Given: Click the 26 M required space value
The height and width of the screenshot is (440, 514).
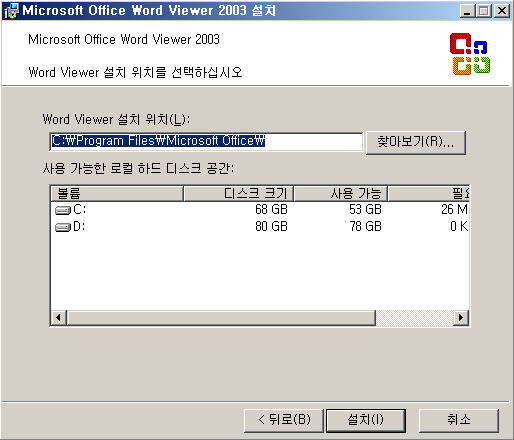Looking at the screenshot, I should [x=454, y=210].
